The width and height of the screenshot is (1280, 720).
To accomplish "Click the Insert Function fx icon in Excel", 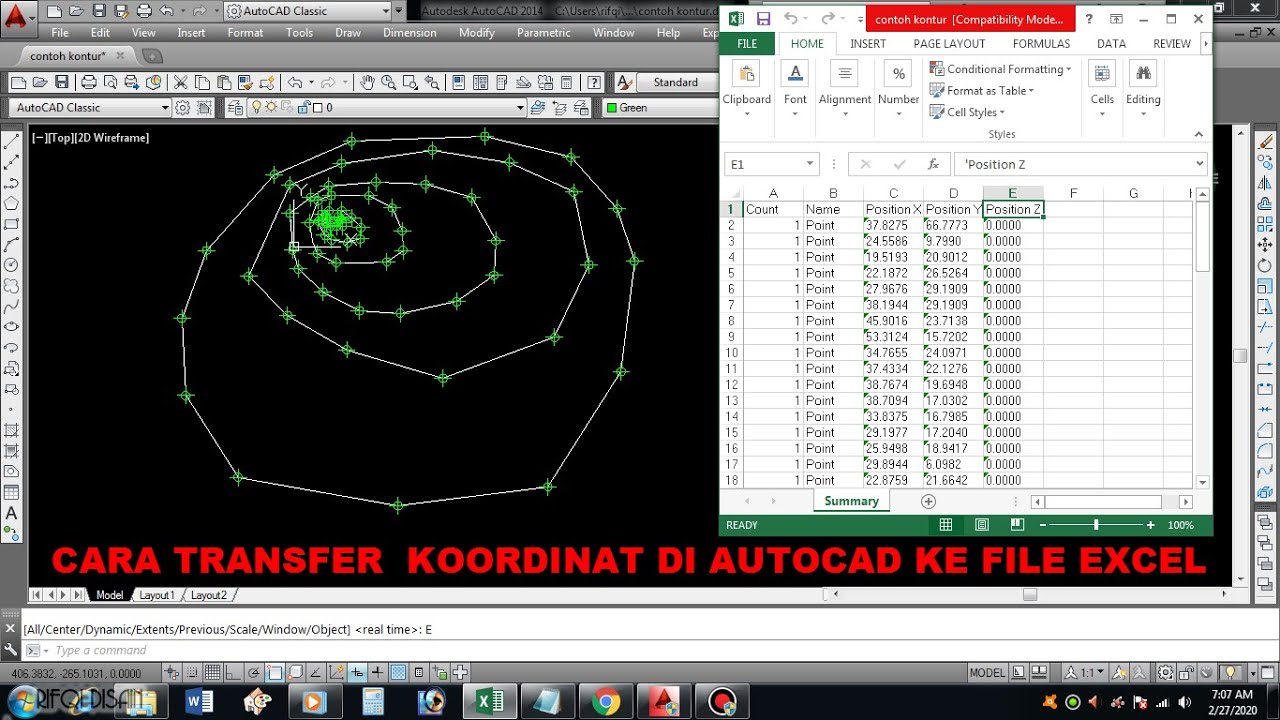I will [933, 164].
